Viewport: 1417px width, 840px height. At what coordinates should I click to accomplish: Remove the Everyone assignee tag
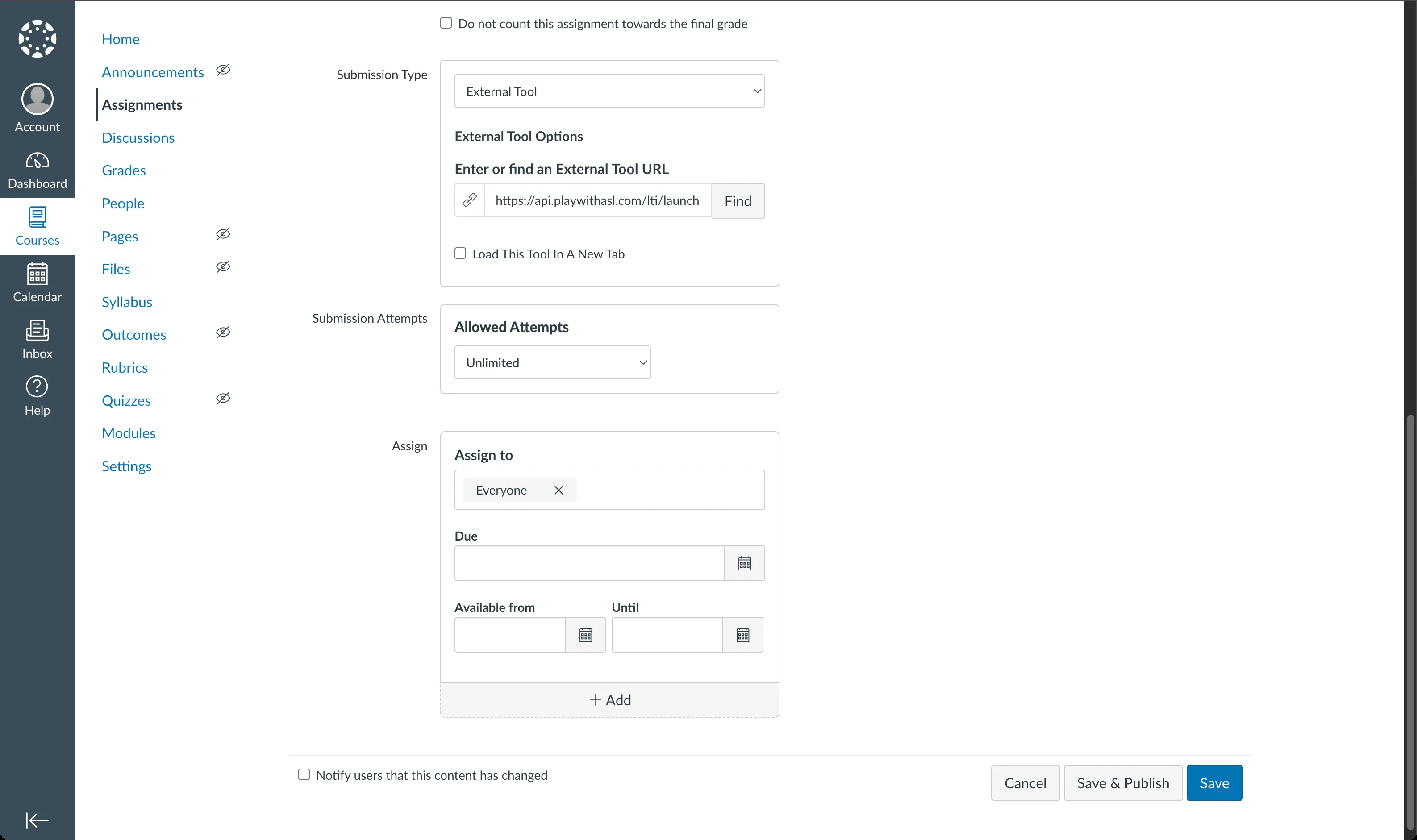[559, 490]
